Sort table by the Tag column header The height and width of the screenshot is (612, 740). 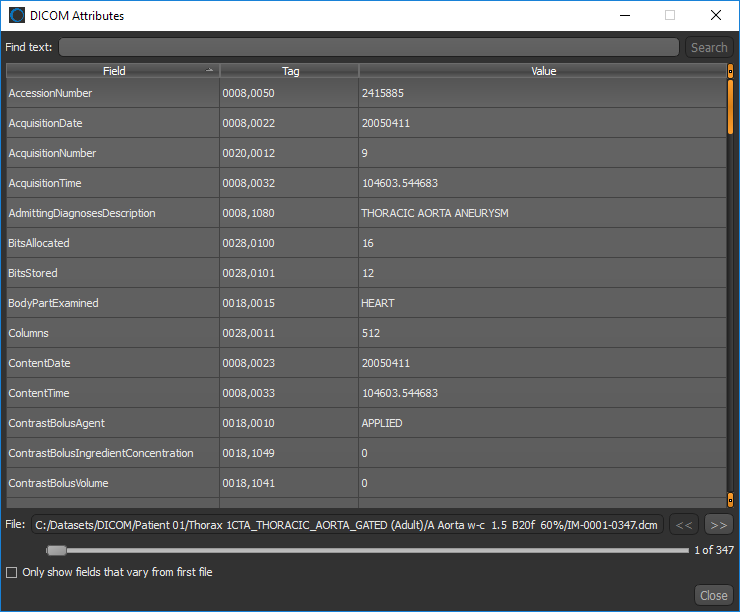[290, 71]
